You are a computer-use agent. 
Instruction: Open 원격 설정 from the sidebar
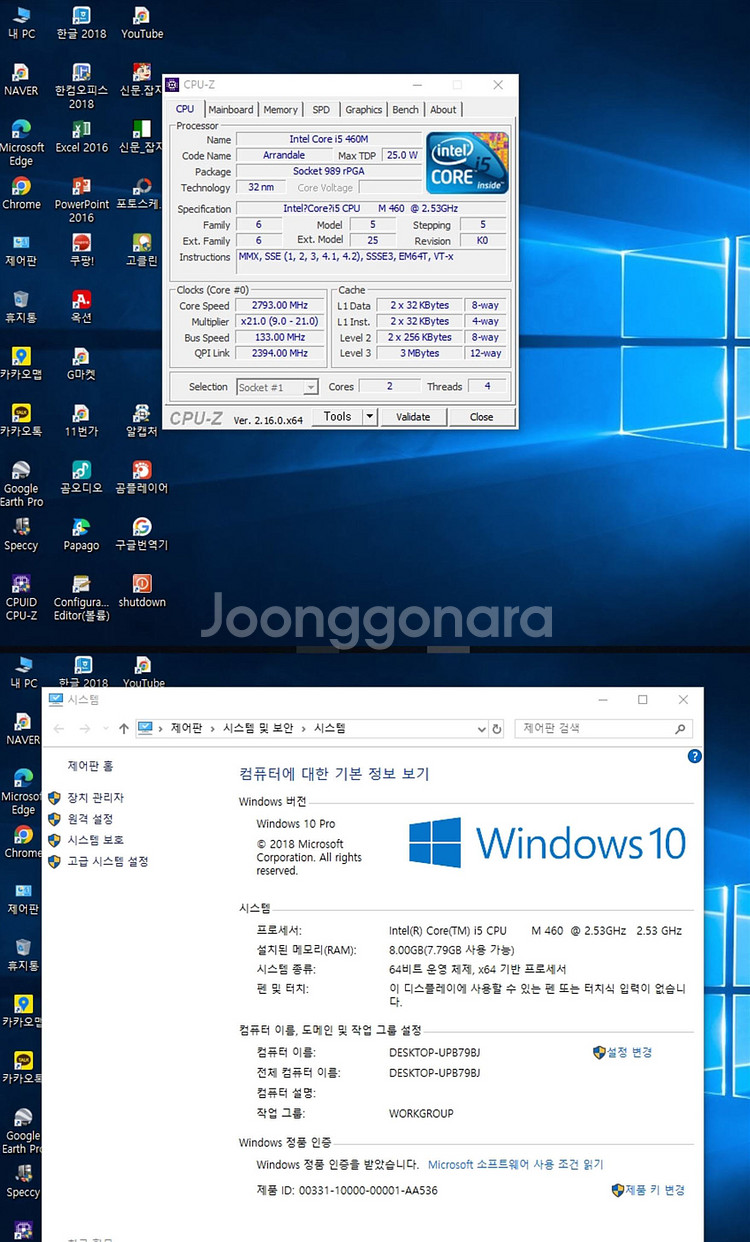[90, 819]
